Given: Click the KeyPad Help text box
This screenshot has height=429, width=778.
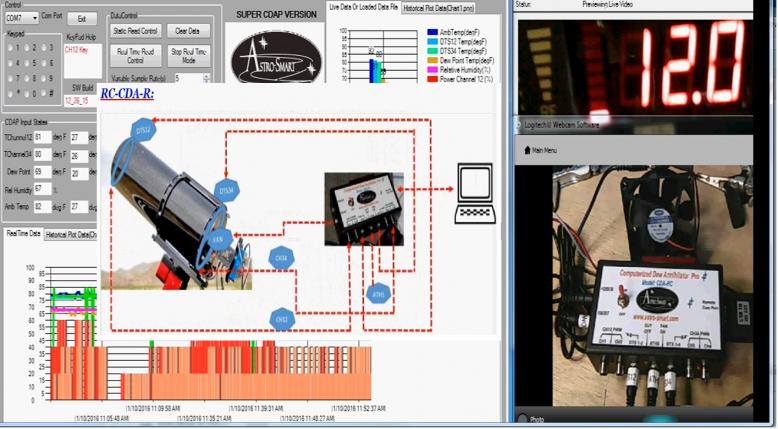Looking at the screenshot, I should pyautogui.click(x=83, y=61).
